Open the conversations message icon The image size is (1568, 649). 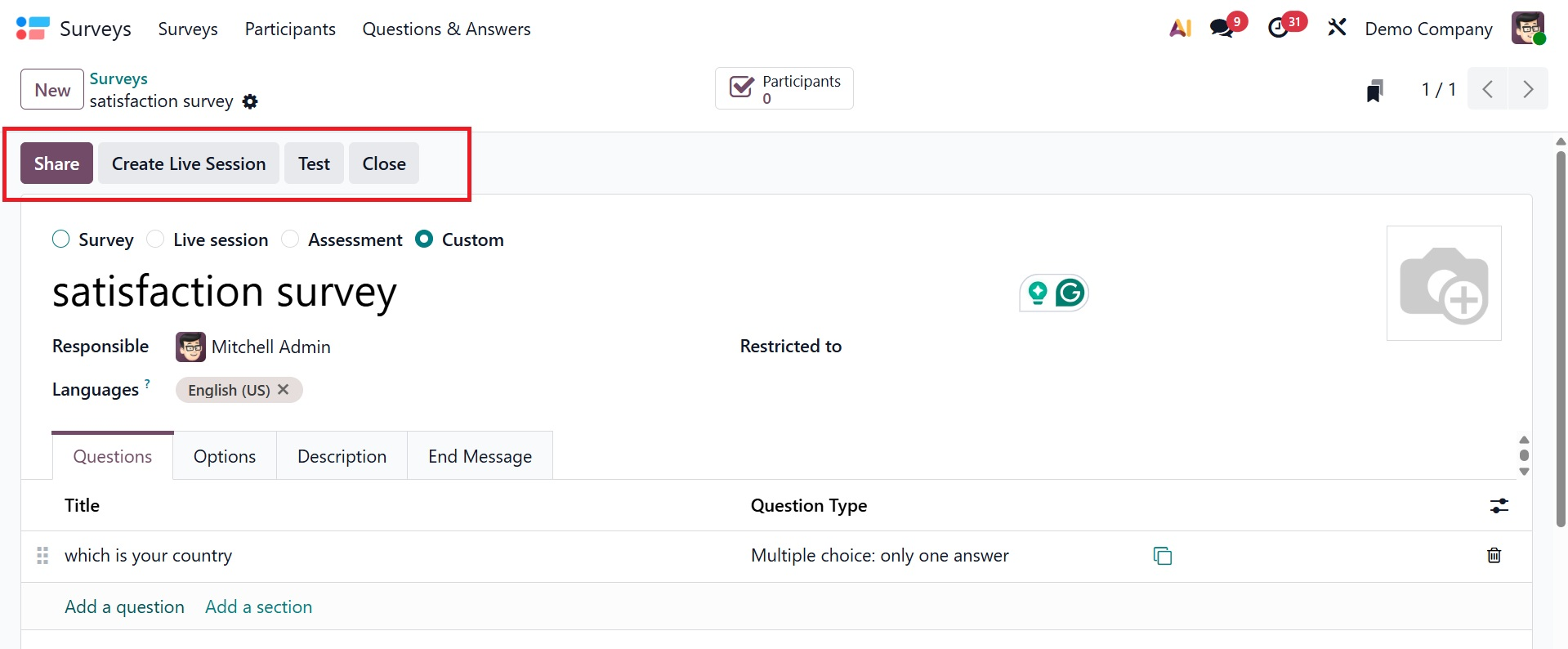1222,29
